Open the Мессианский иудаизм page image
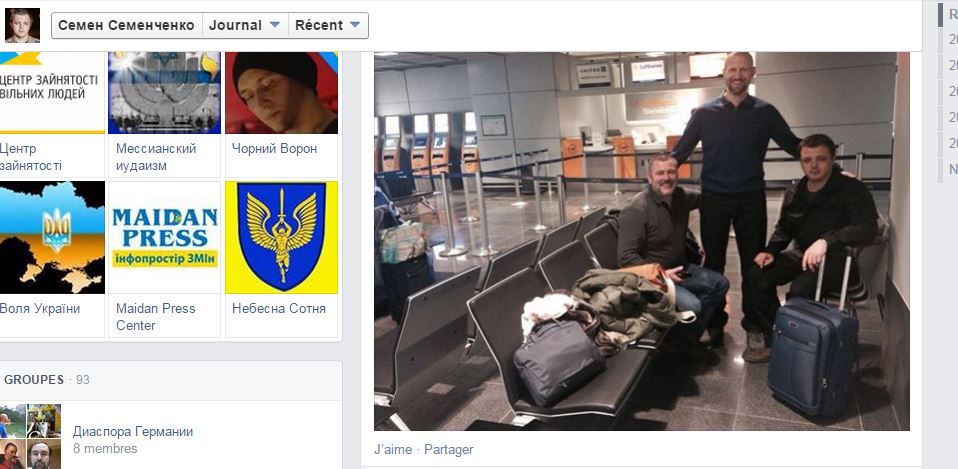This screenshot has width=958, height=469. click(164, 93)
